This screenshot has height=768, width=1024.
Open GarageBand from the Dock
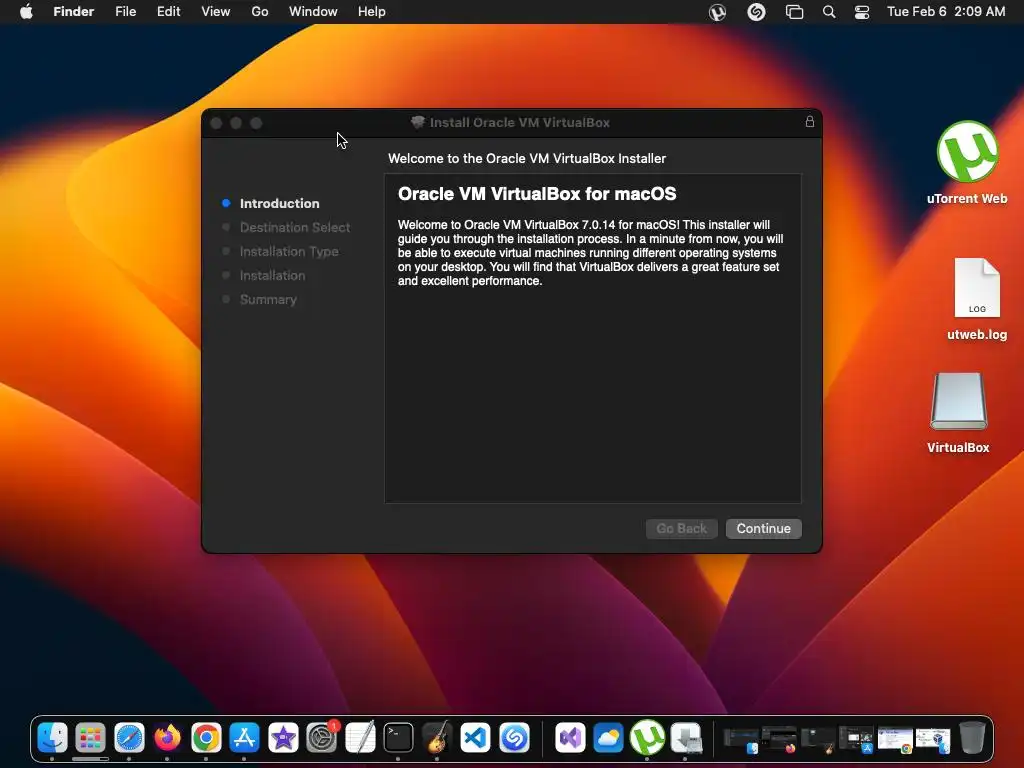pyautogui.click(x=437, y=738)
